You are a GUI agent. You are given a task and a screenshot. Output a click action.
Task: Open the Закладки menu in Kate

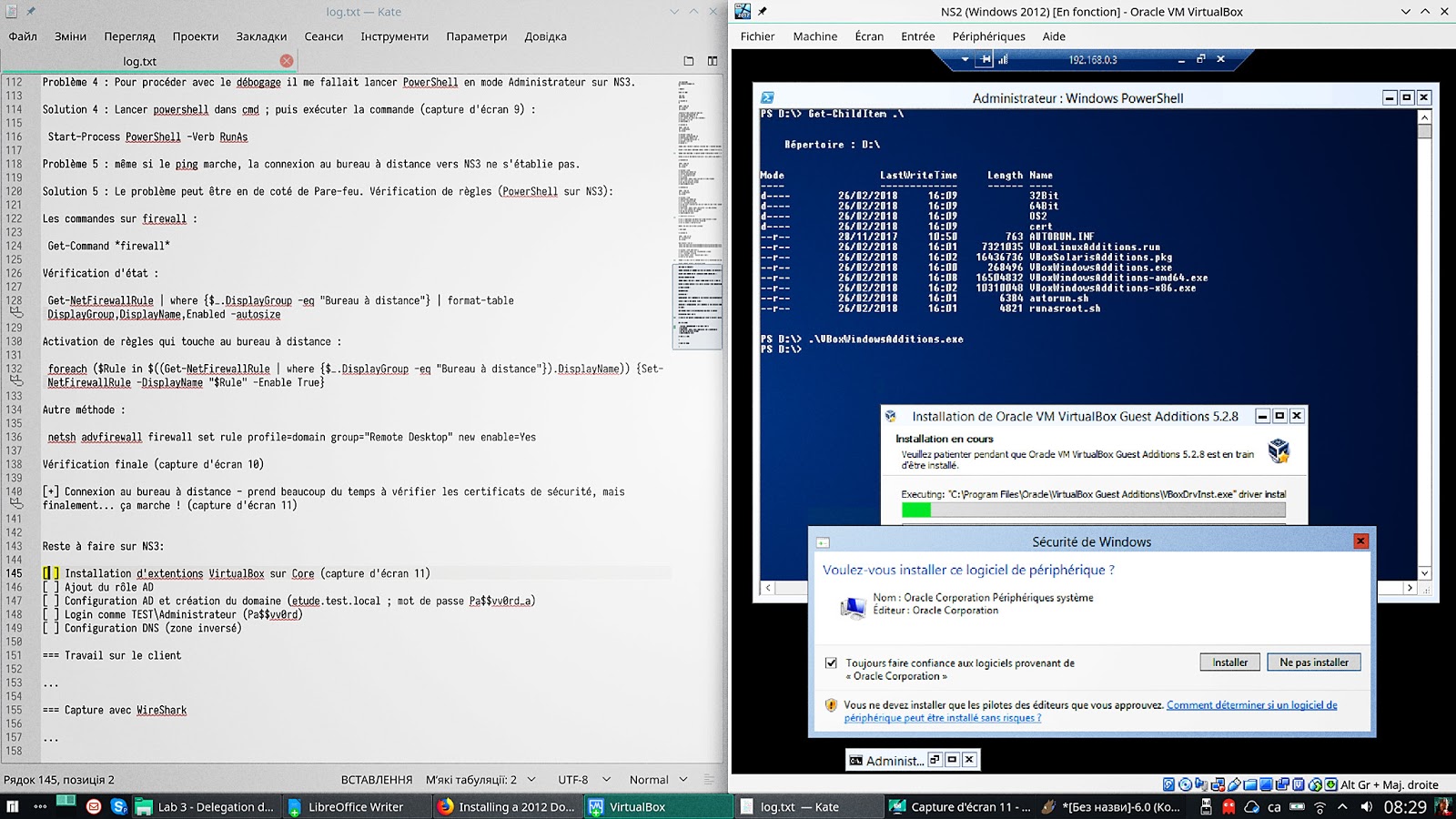(261, 36)
